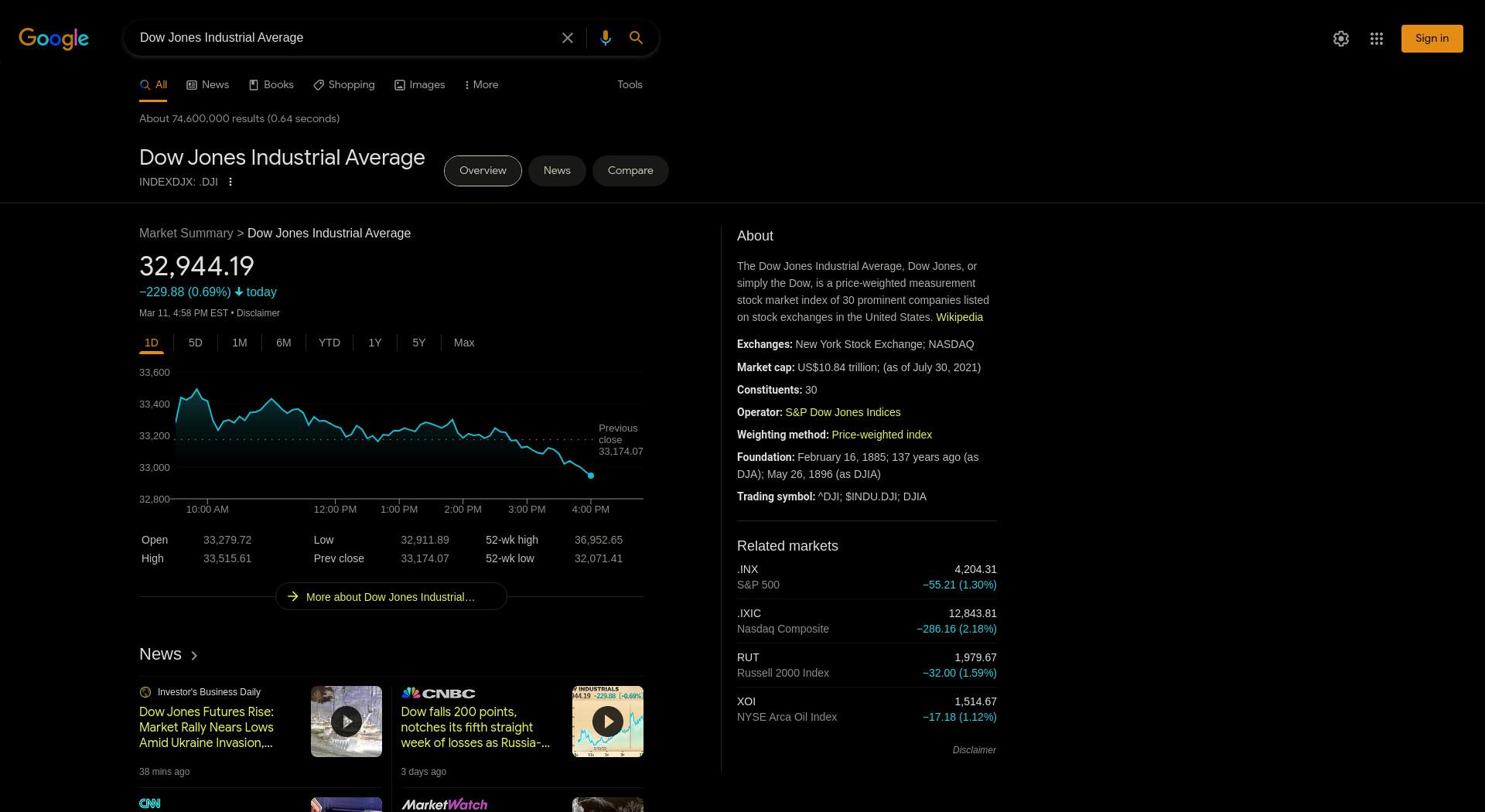Viewport: 1485px width, 812px height.
Task: Click the Open value 33,279.72
Action: click(227, 540)
